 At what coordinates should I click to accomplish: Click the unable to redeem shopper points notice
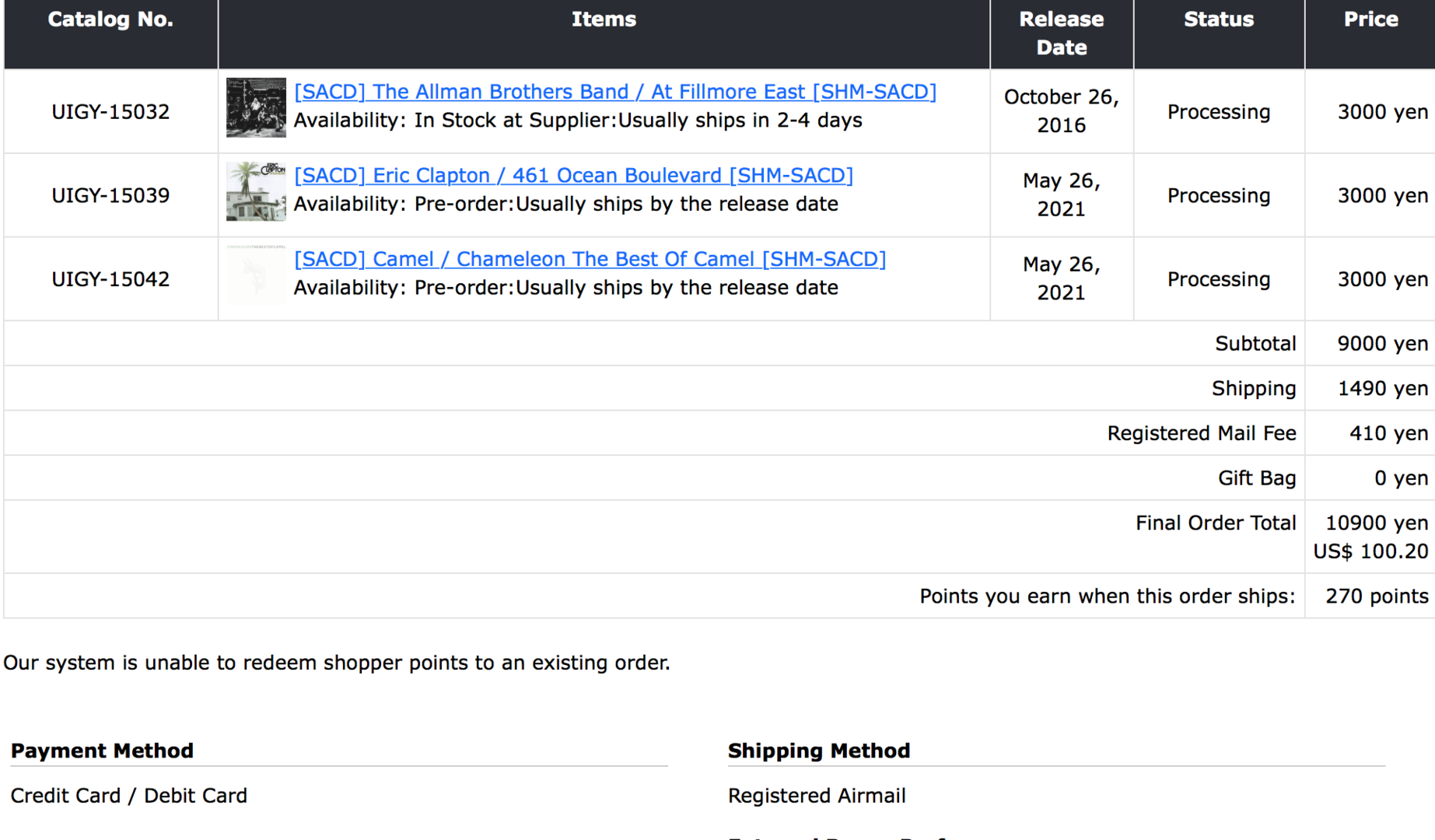(x=337, y=663)
